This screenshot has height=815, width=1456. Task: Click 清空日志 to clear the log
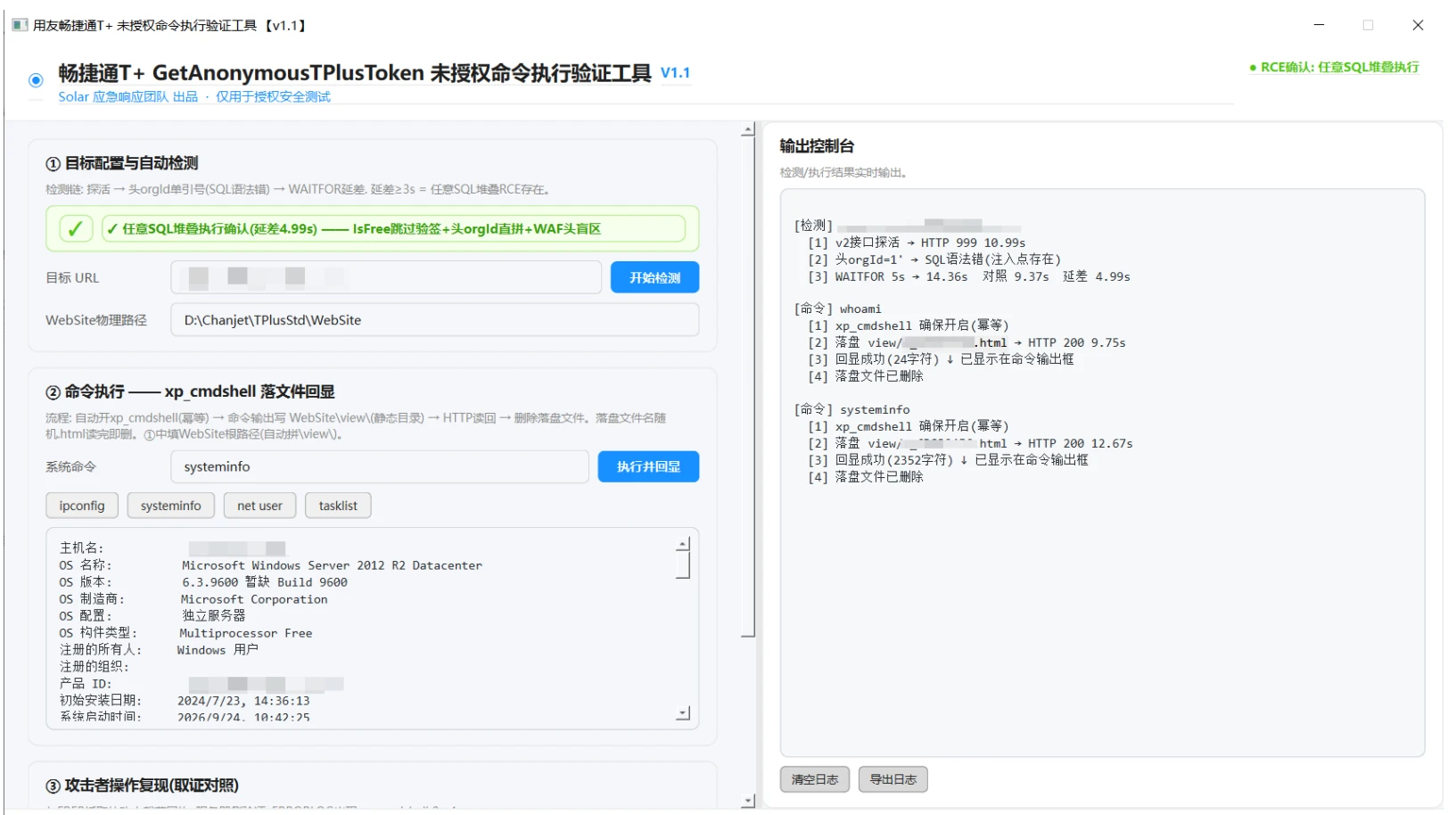pos(815,779)
